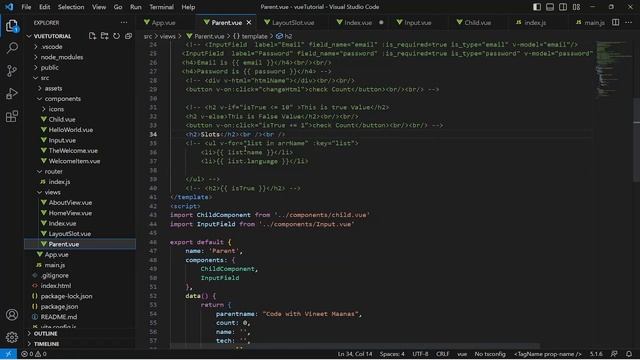Open AboutView.vue file

tap(70, 203)
